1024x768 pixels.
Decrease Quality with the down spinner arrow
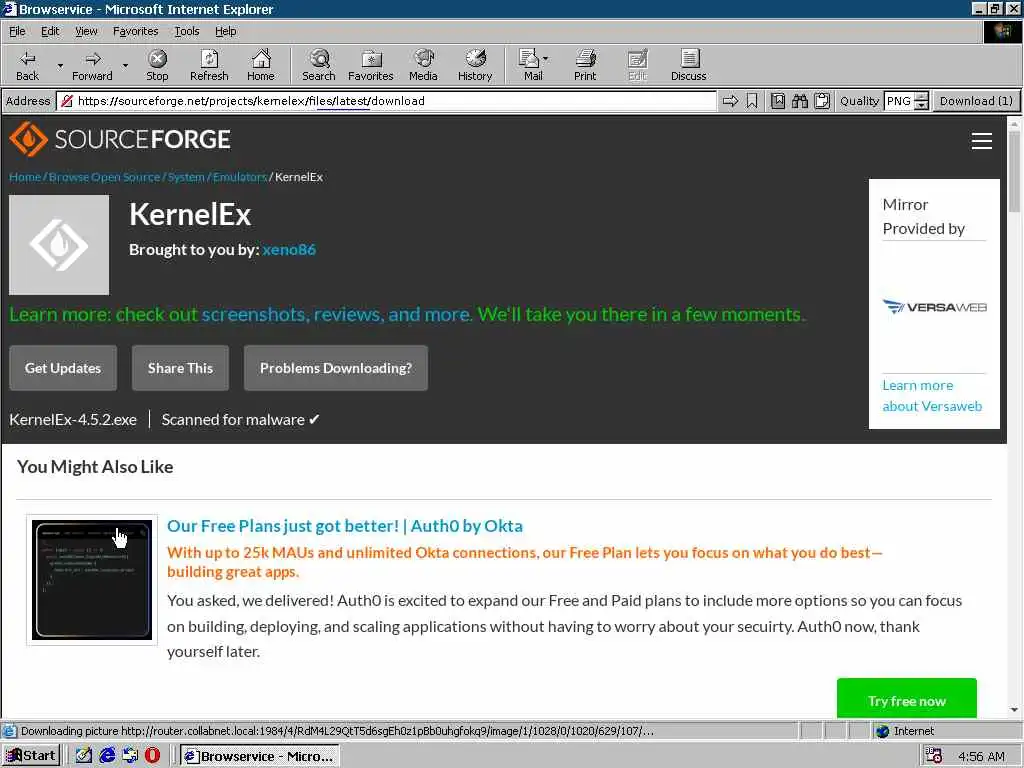921,105
